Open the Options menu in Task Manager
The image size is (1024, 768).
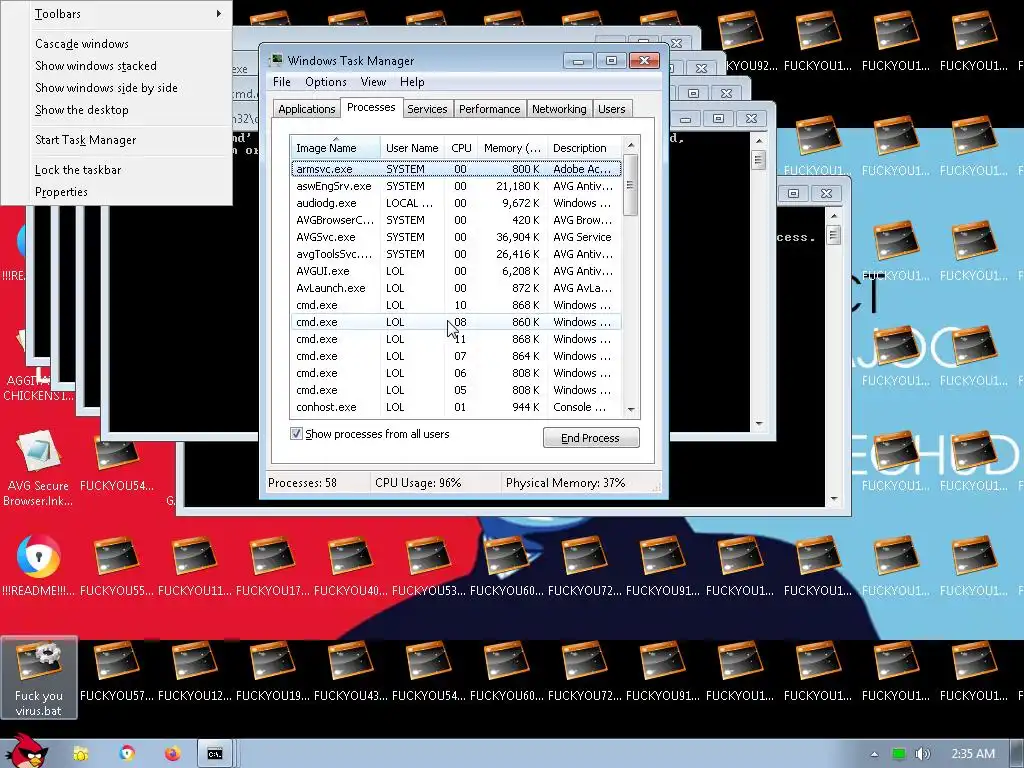[326, 82]
